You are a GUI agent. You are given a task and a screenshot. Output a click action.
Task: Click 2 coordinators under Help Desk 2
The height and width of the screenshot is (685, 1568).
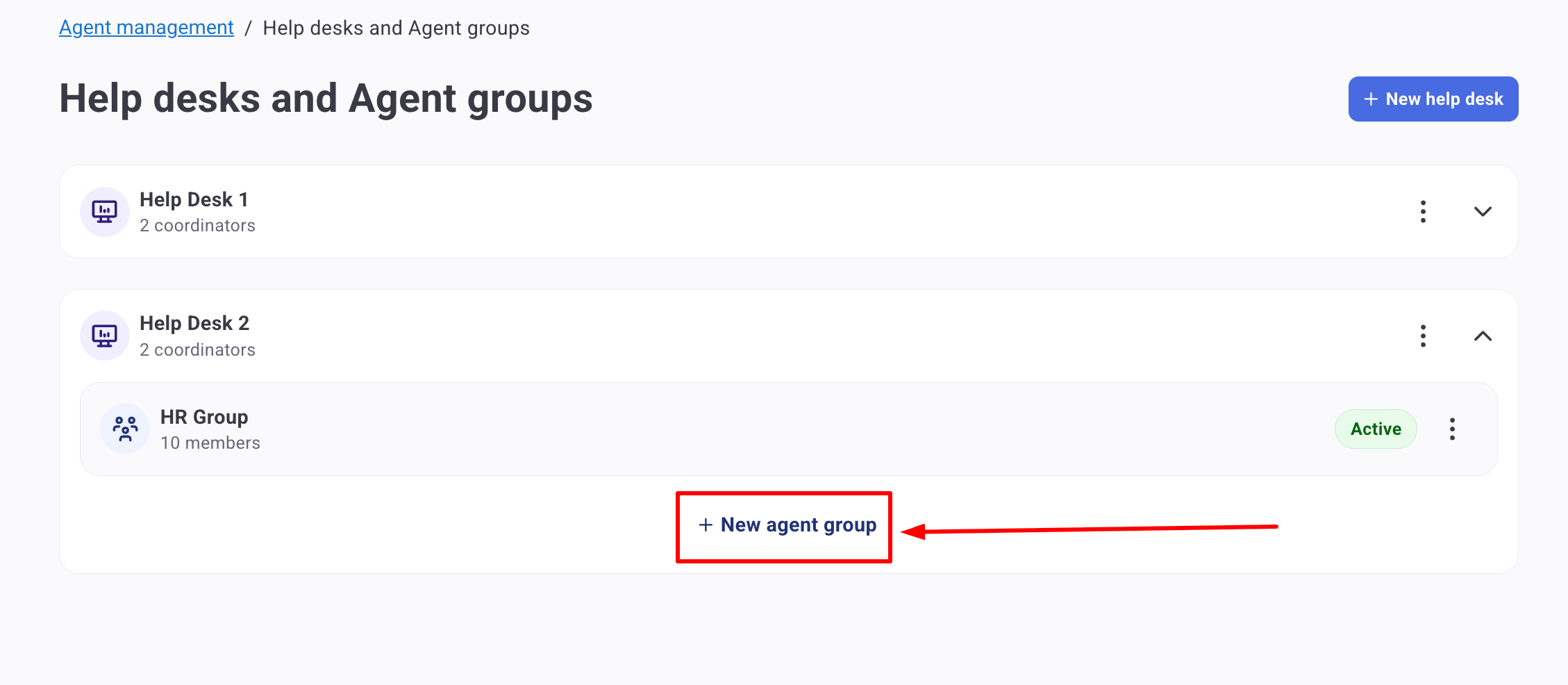[x=198, y=350]
